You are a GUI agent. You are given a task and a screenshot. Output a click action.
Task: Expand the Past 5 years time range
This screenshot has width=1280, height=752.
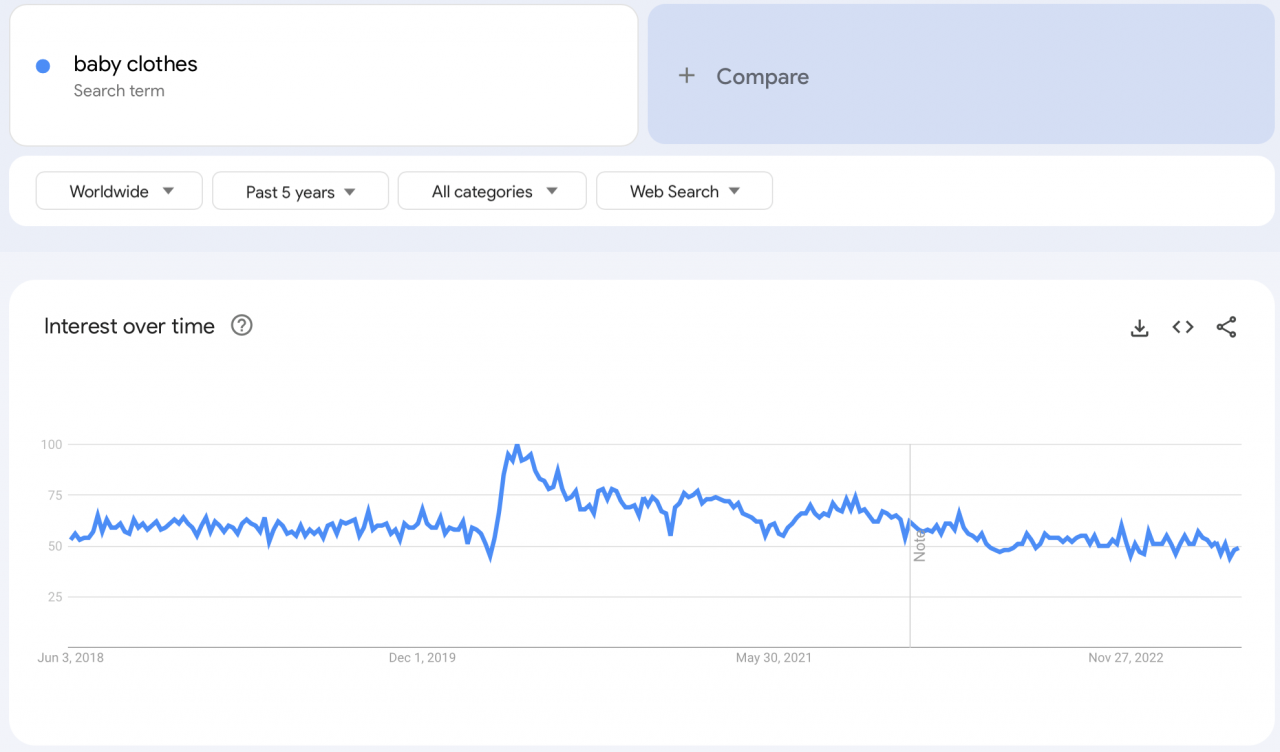(300, 191)
